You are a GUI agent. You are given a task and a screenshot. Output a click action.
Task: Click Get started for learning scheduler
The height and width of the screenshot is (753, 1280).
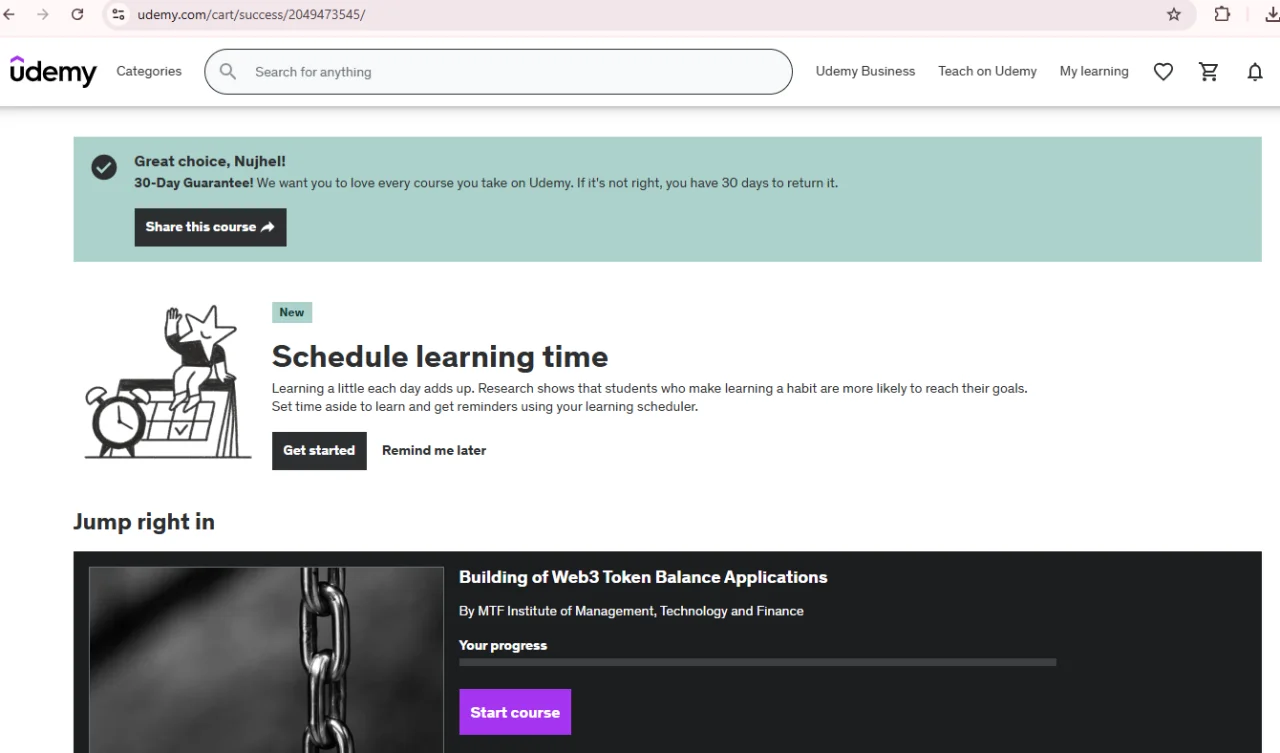(x=319, y=450)
